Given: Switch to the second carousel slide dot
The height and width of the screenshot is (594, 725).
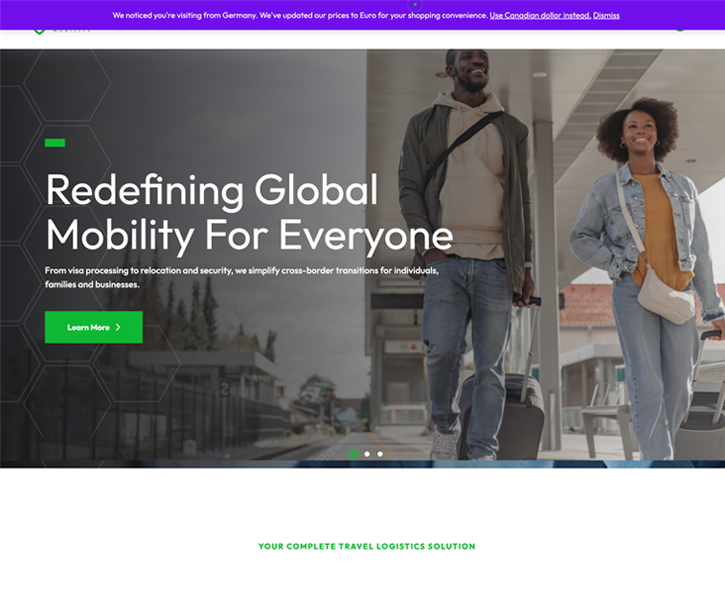Looking at the screenshot, I should click(x=367, y=454).
